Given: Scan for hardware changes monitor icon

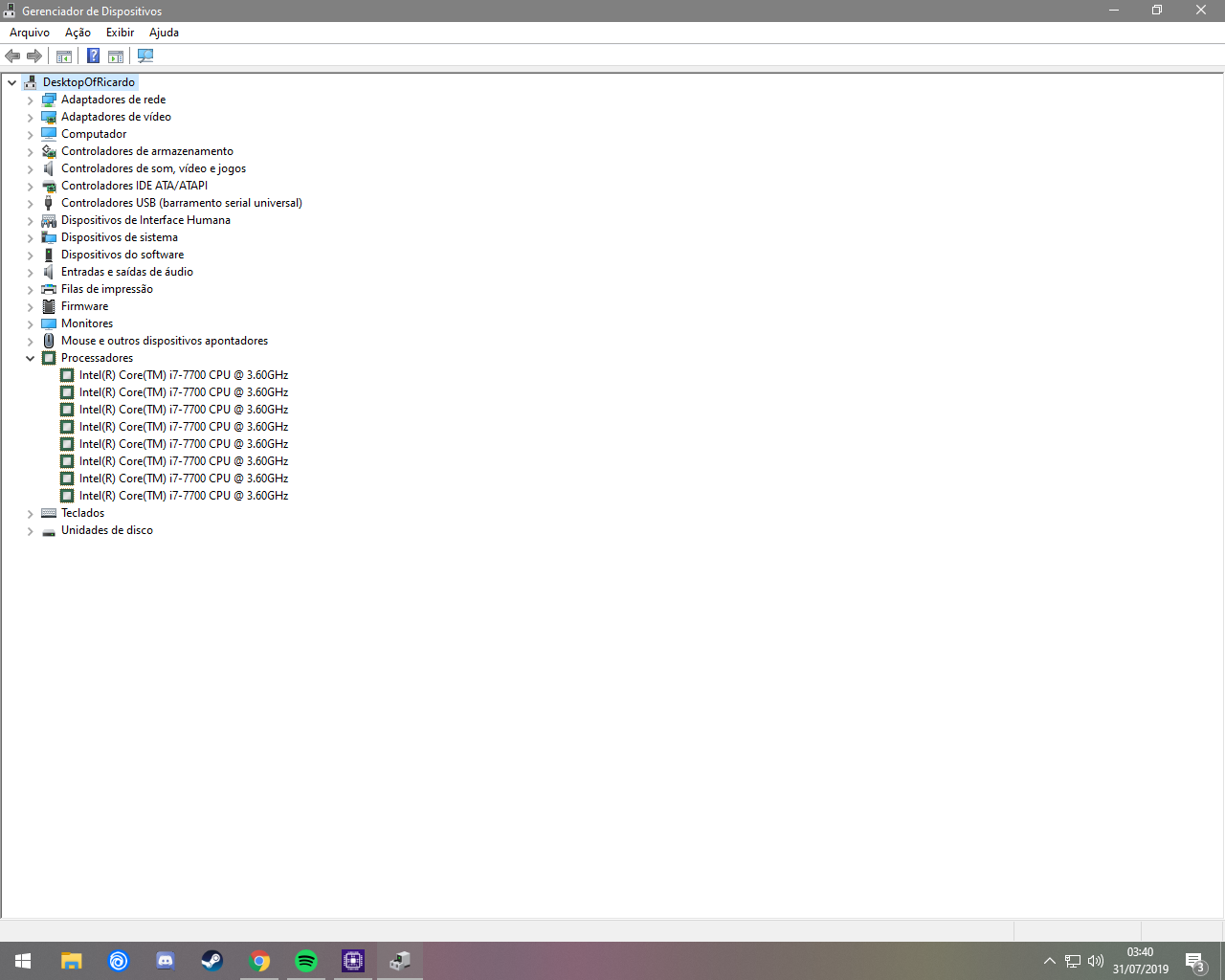Looking at the screenshot, I should tap(145, 56).
